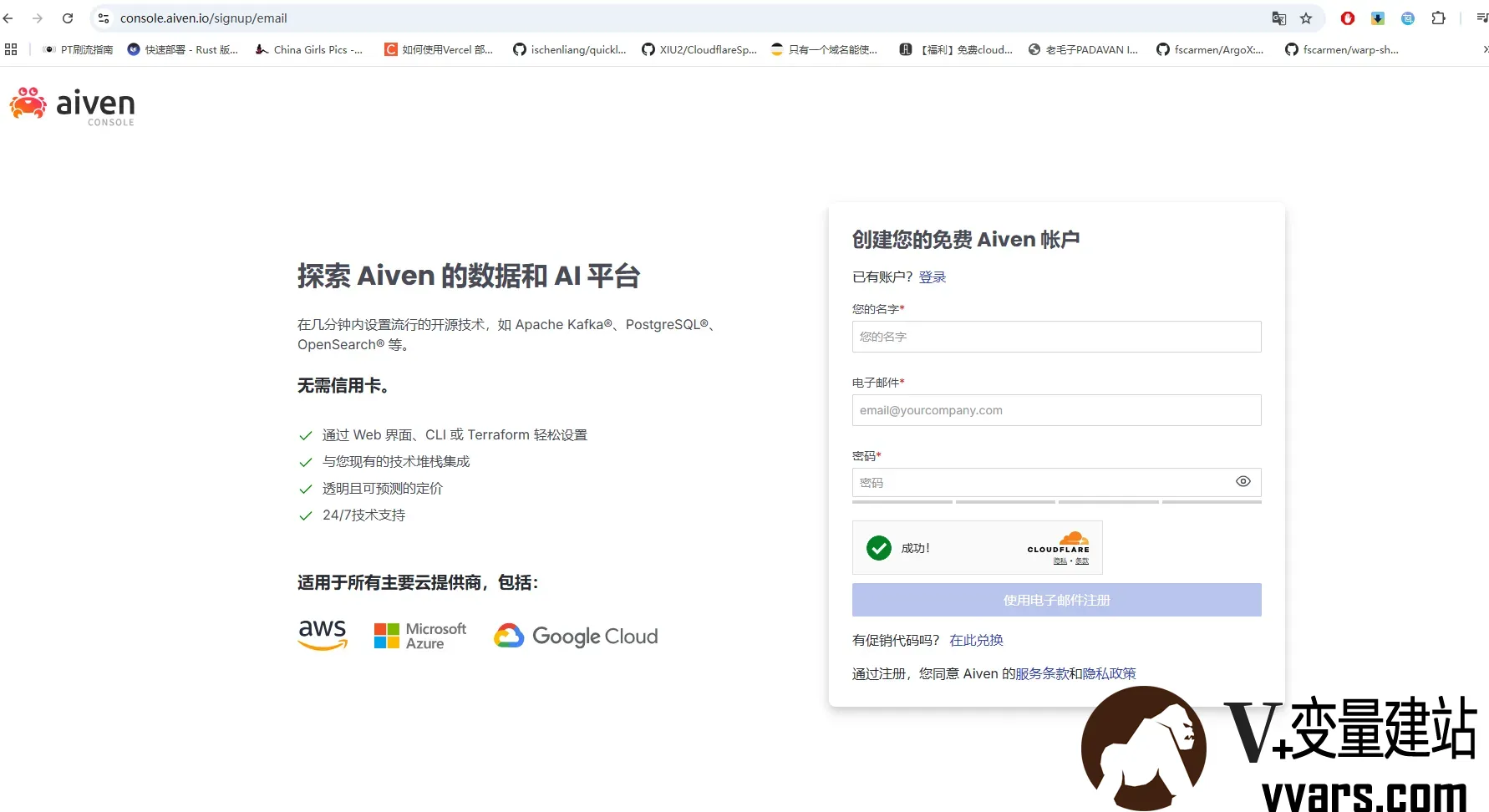Open the 隐私政策 privacy policy link
This screenshot has width=1489, height=812.
[x=1110, y=673]
